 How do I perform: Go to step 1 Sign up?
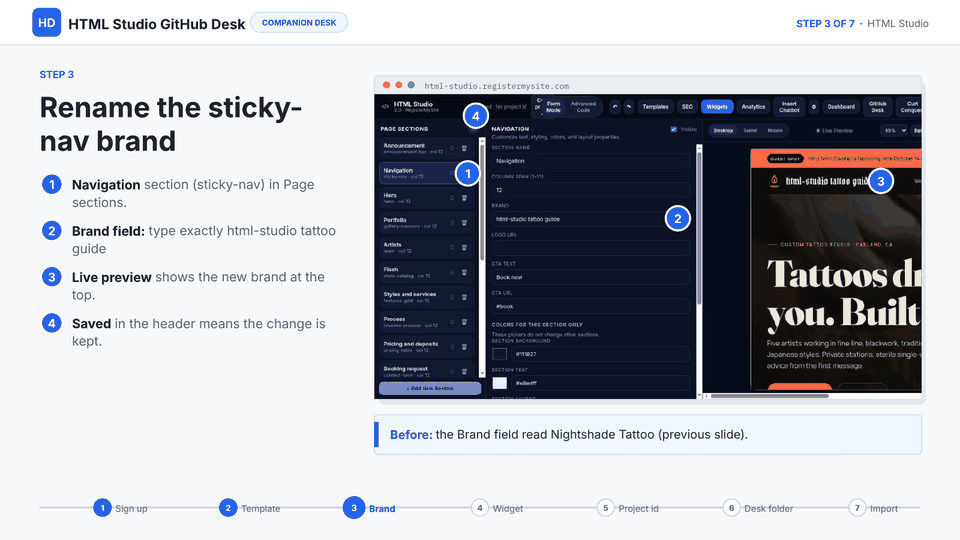121,508
